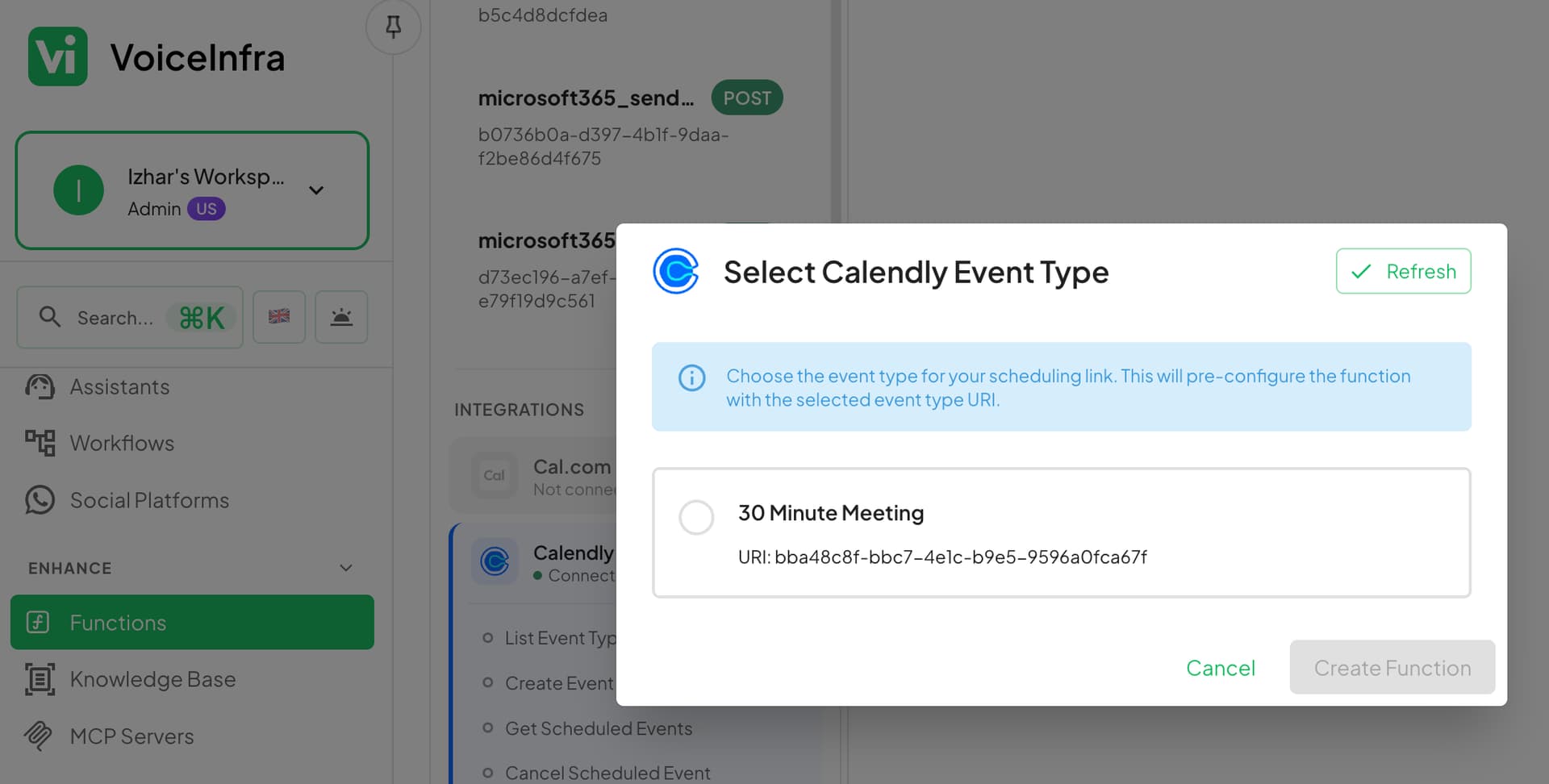Click the Create Function button
This screenshot has height=784, width=1549.
point(1392,668)
